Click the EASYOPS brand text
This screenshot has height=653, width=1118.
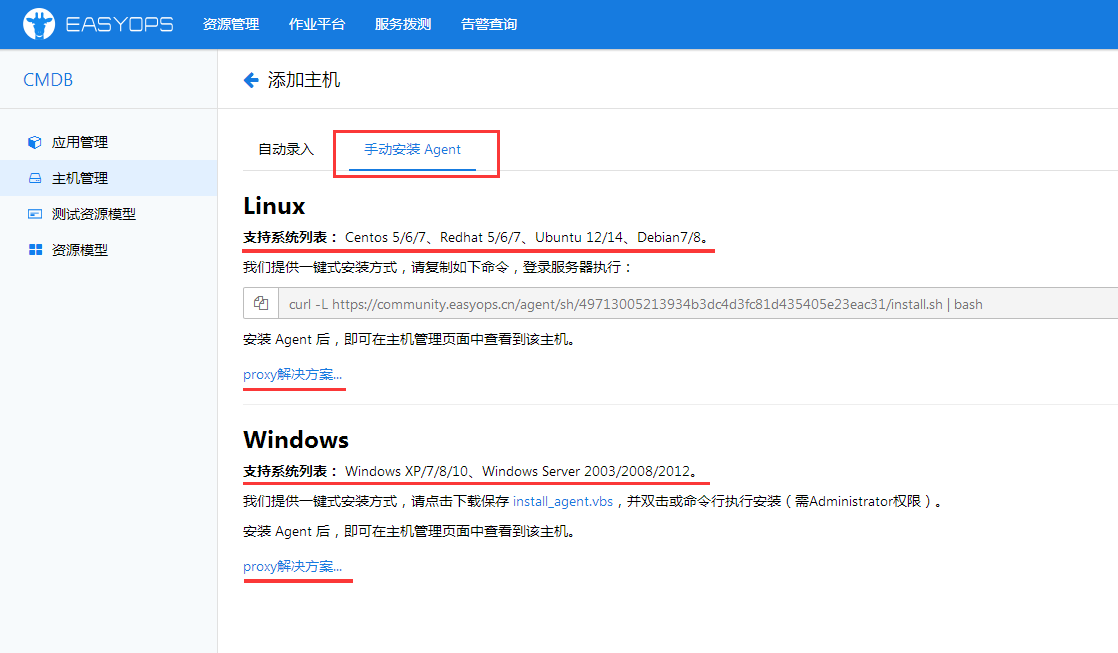[x=119, y=24]
